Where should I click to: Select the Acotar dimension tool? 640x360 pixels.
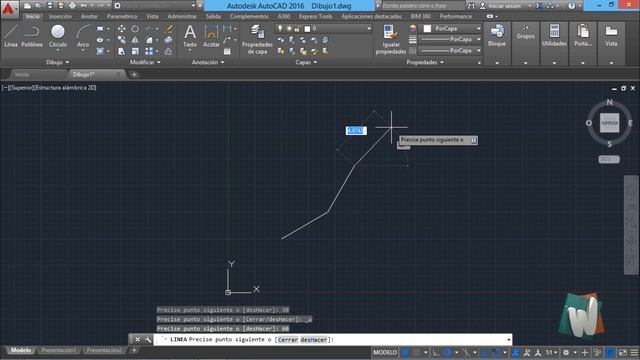211,36
